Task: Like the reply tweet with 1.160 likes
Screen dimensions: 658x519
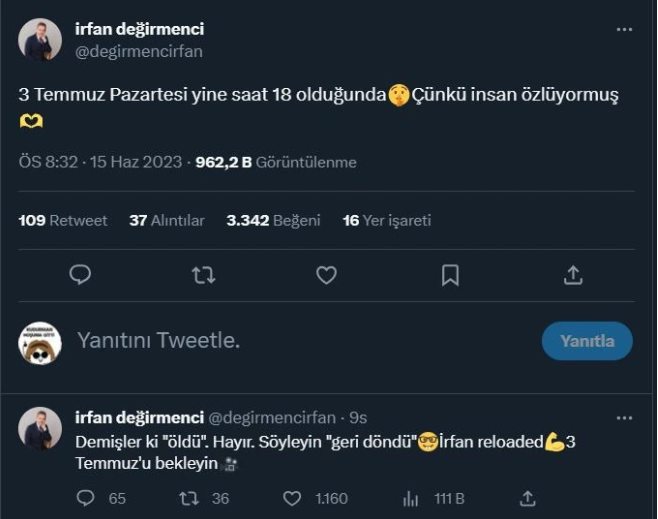Action: click(x=292, y=498)
